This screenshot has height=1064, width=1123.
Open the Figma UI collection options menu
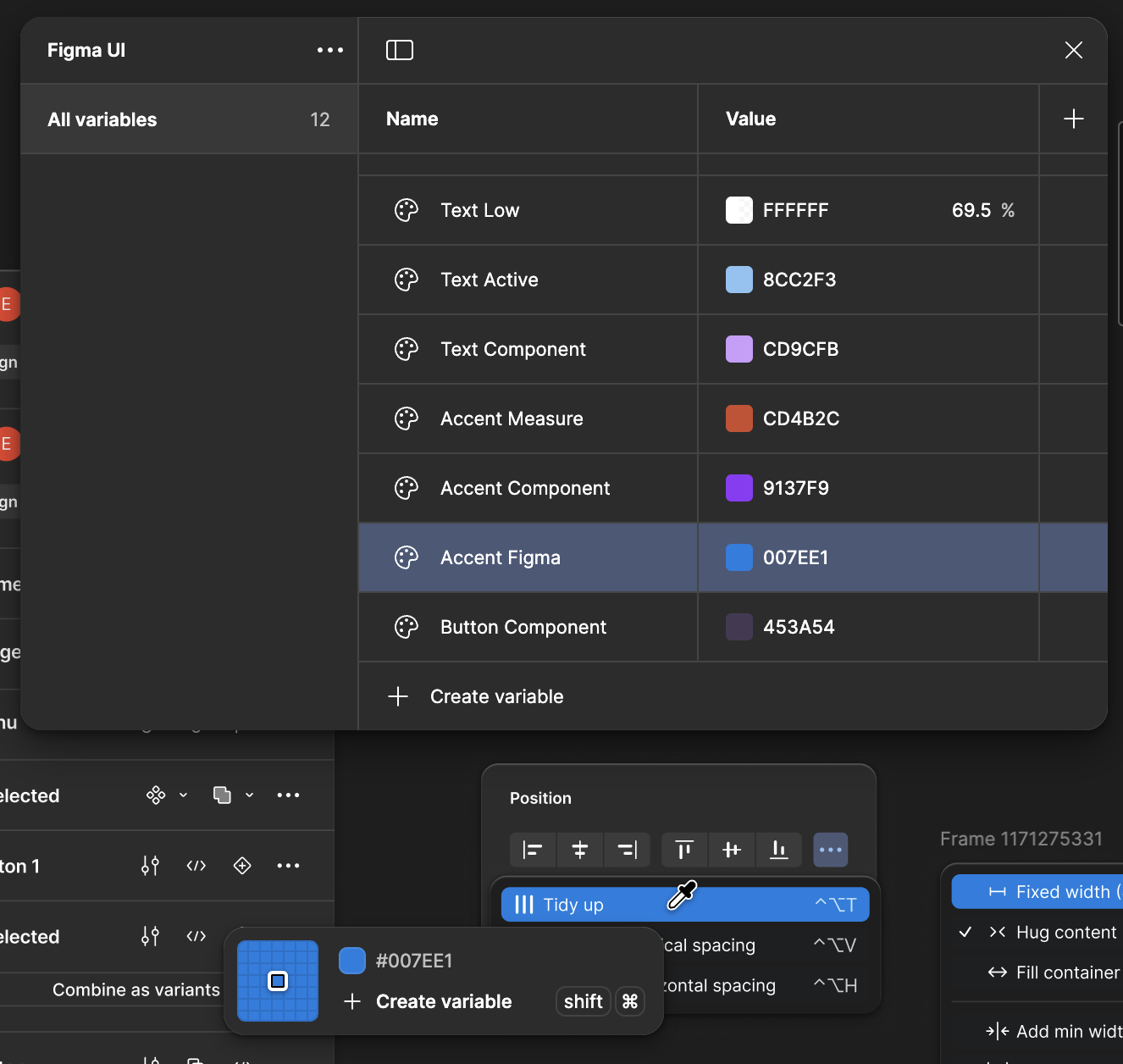pyautogui.click(x=330, y=50)
